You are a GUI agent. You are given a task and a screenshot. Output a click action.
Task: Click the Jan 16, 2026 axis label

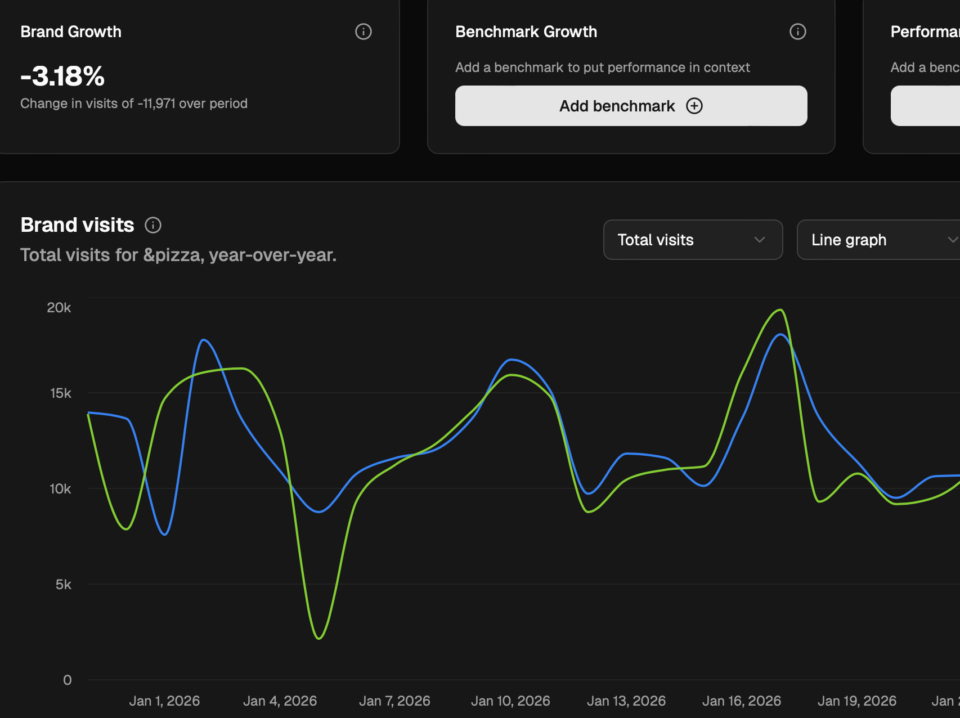(x=741, y=701)
